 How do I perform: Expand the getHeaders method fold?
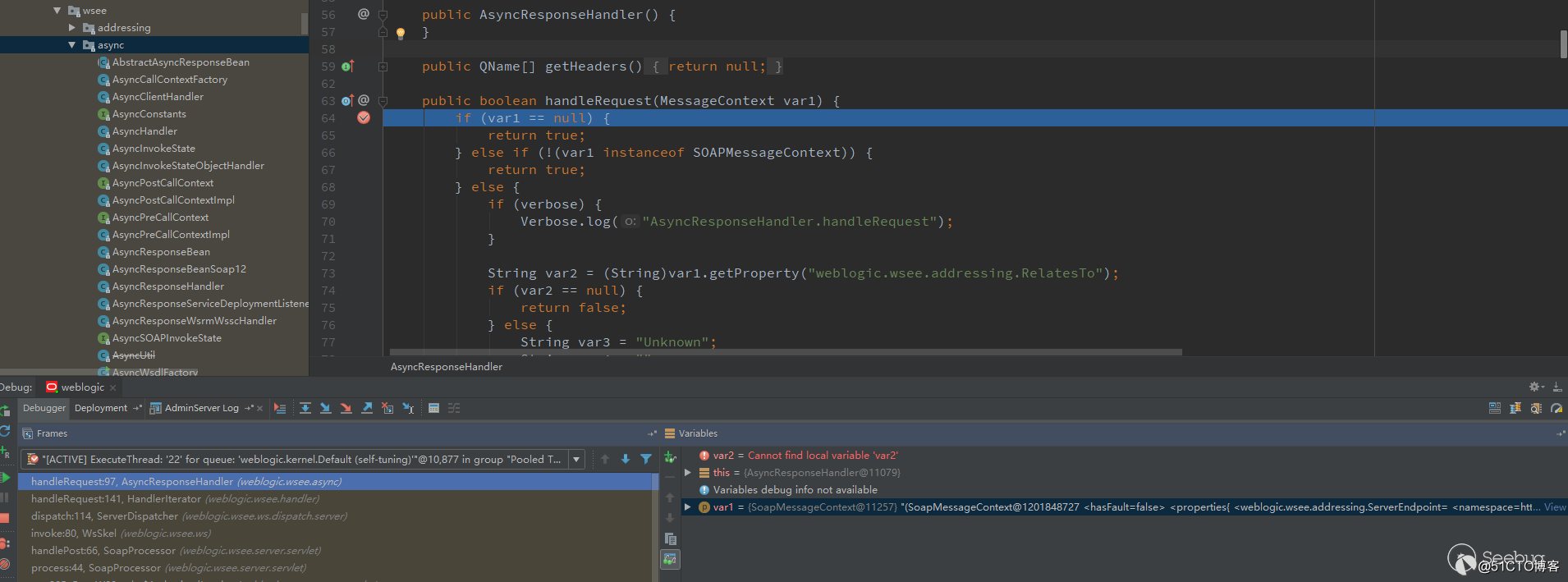click(x=383, y=66)
